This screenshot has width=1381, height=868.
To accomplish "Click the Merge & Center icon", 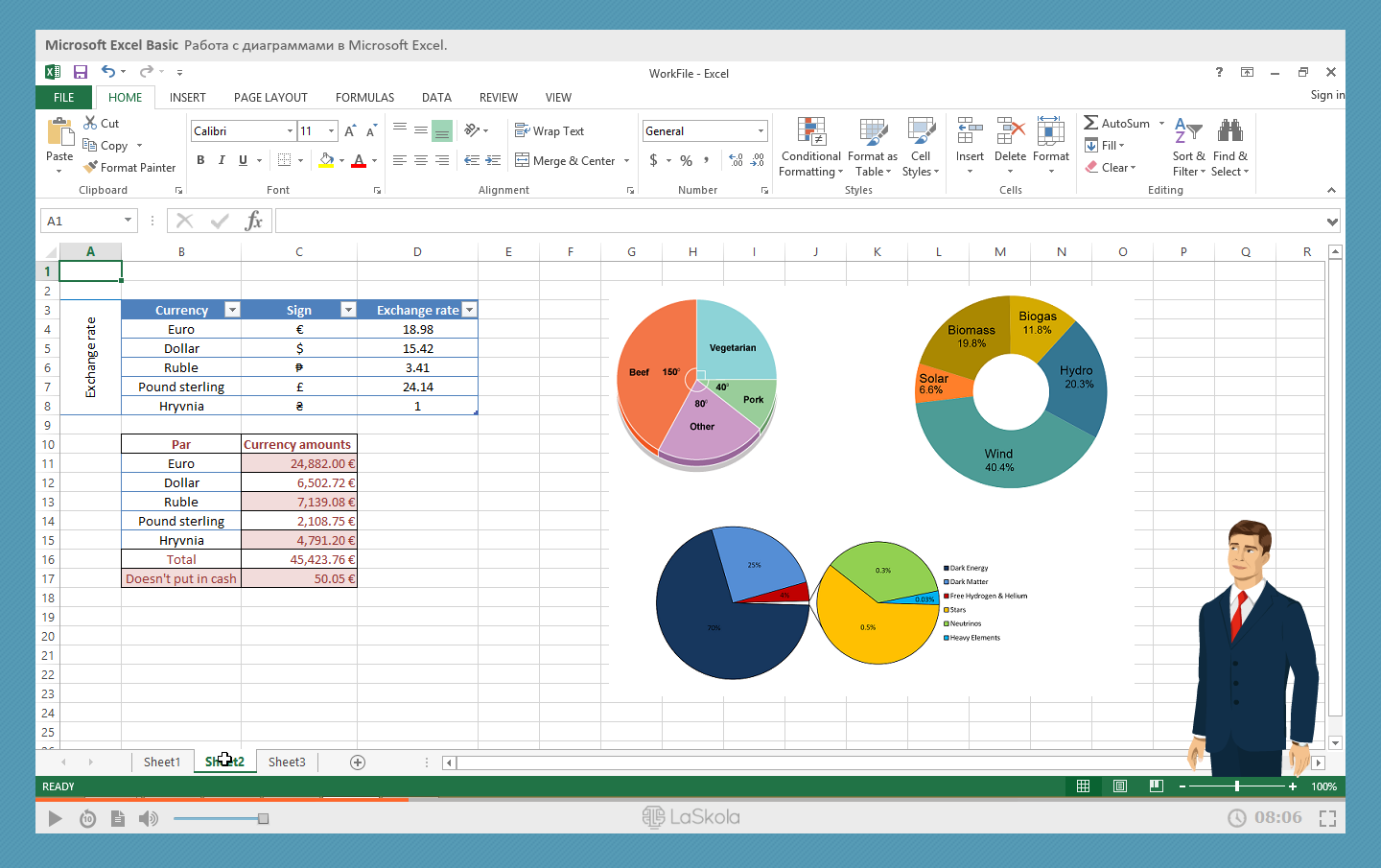I will (x=523, y=160).
